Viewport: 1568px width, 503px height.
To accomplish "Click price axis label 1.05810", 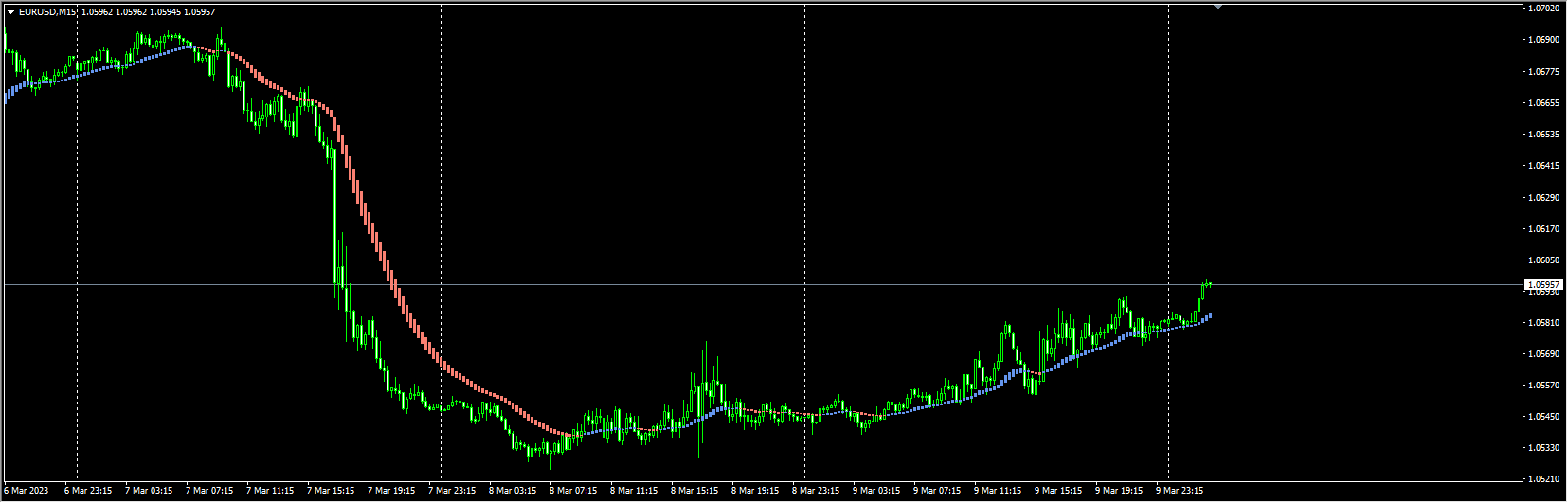I will tap(1543, 323).
